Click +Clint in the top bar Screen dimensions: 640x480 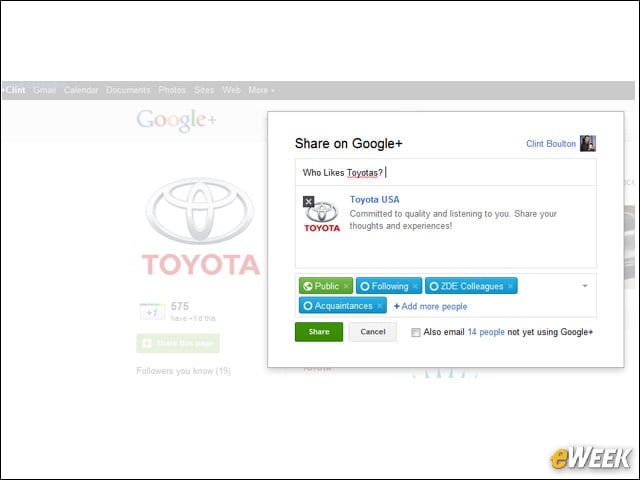(x=14, y=90)
